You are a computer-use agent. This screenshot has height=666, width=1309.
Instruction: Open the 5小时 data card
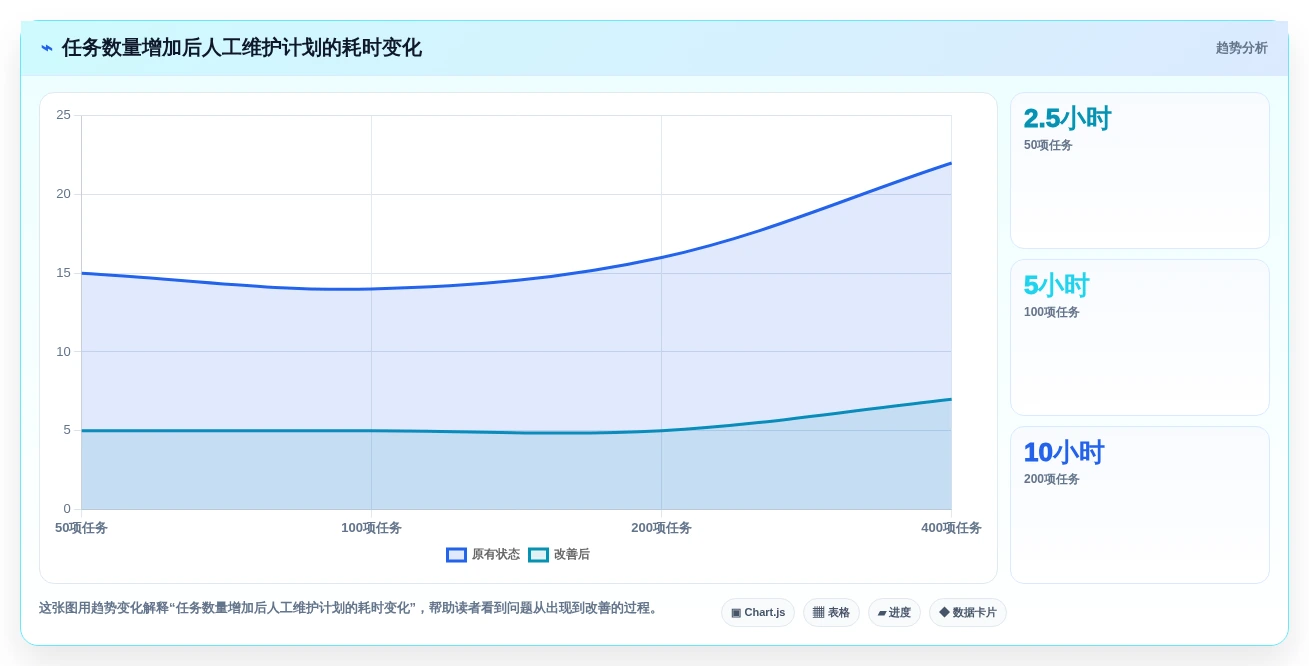click(1140, 338)
